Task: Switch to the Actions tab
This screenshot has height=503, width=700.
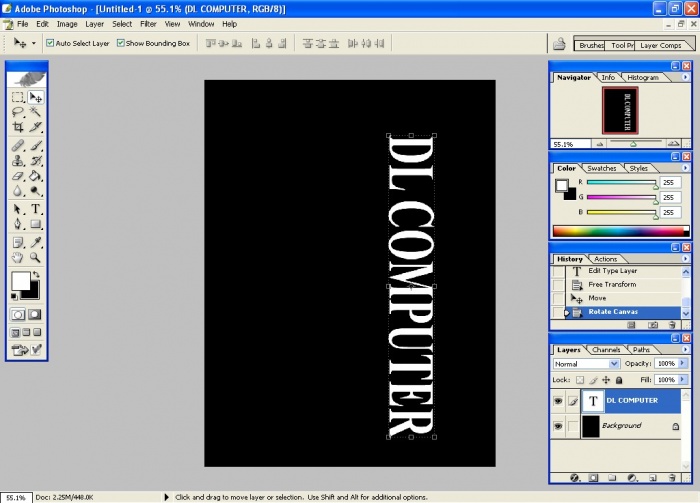Action: [x=605, y=259]
